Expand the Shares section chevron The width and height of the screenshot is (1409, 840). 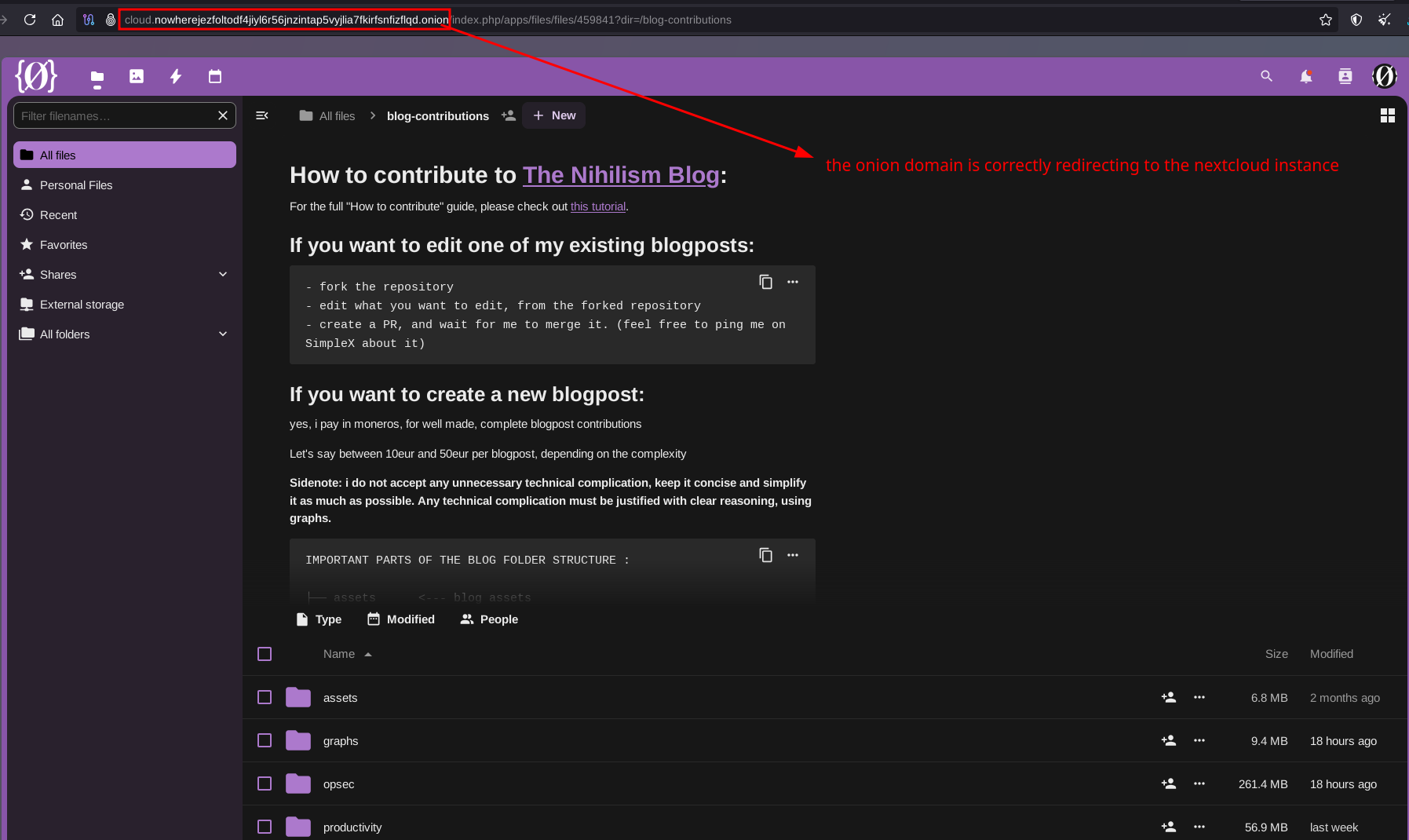pos(223,274)
